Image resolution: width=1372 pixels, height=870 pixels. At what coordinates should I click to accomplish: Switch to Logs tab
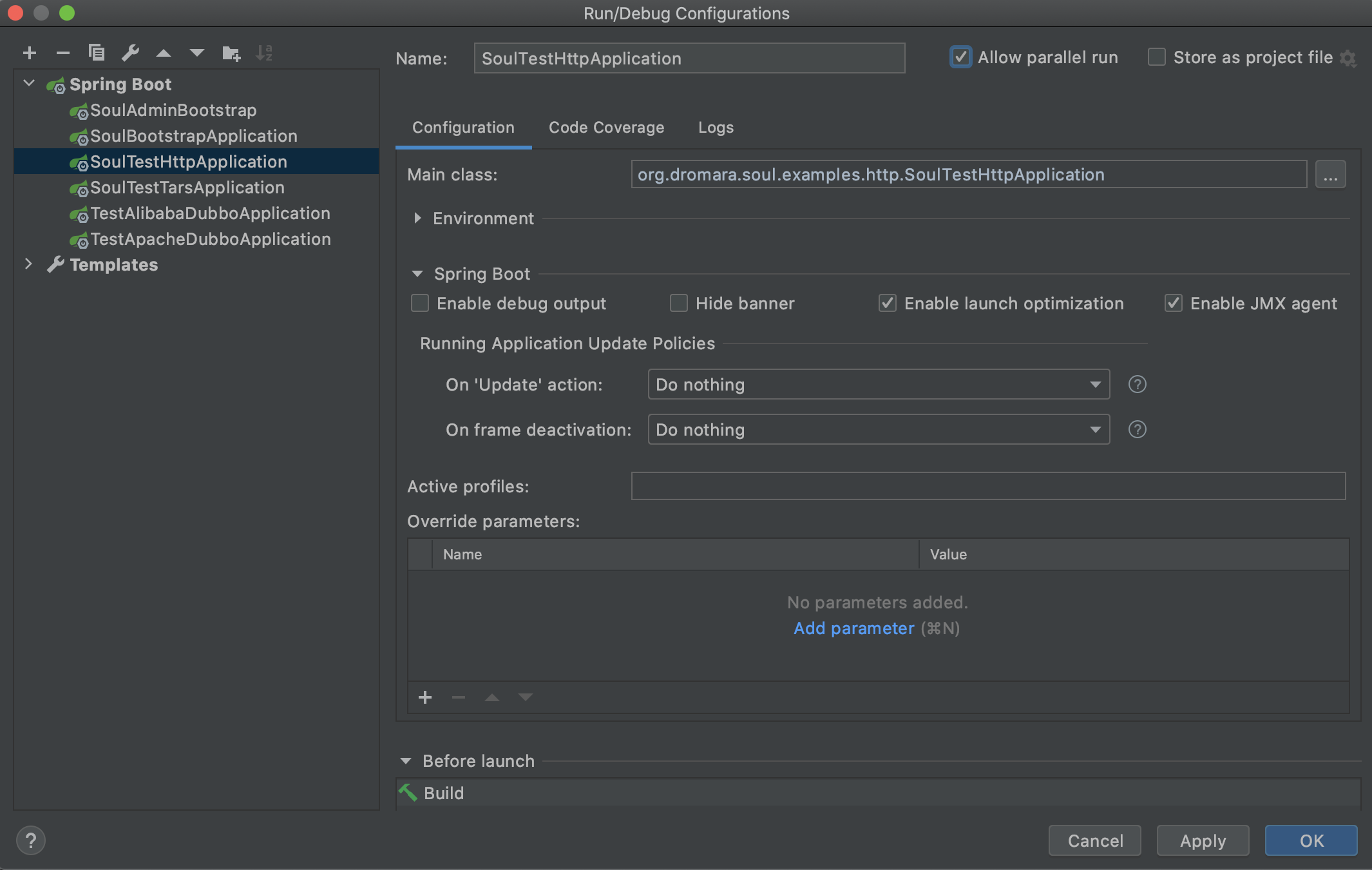click(x=715, y=126)
